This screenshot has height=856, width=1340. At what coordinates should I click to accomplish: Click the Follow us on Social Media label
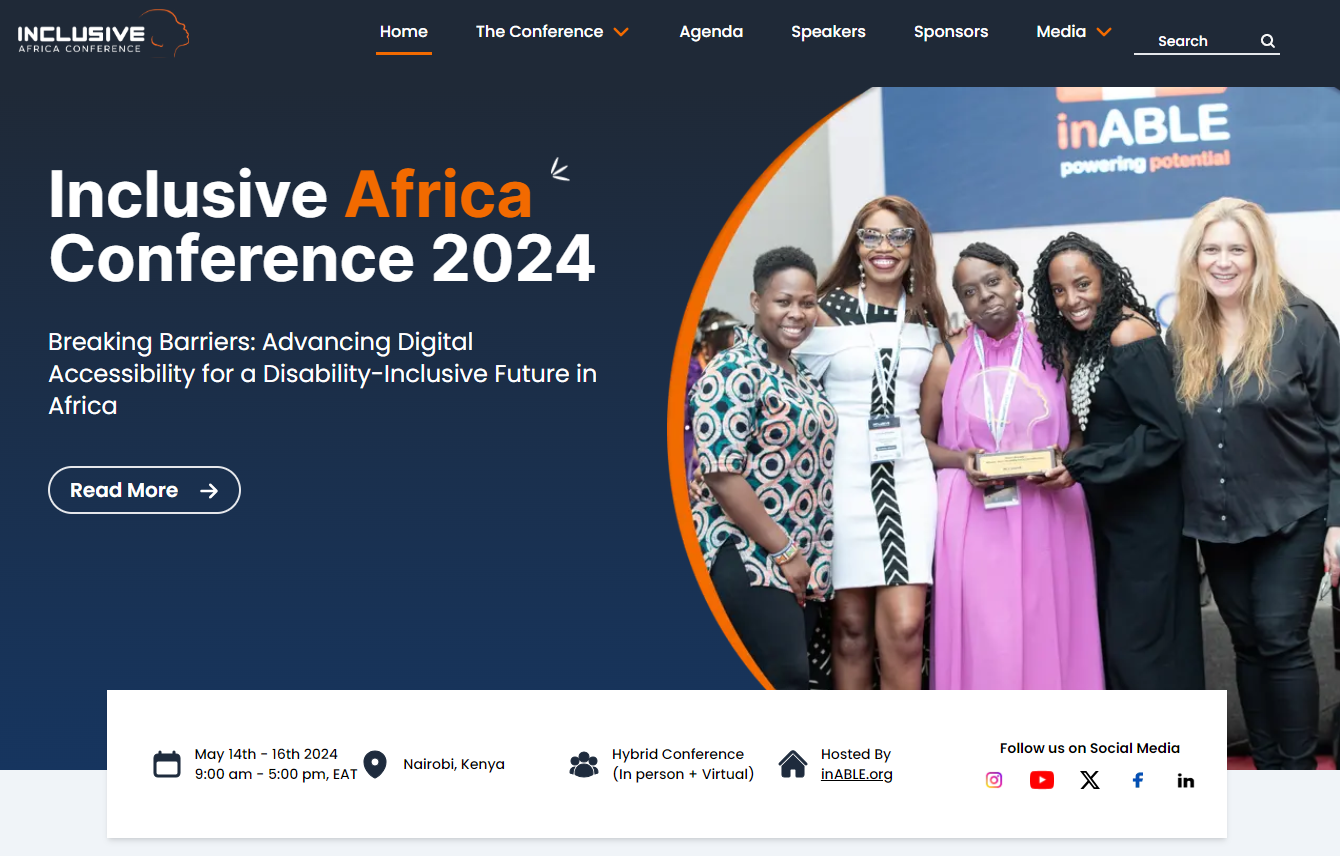pyautogui.click(x=1090, y=748)
